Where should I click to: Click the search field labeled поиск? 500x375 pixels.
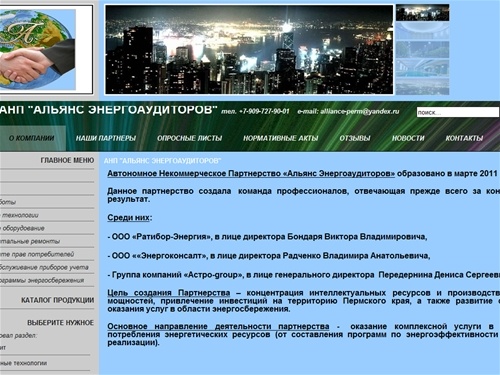point(458,112)
